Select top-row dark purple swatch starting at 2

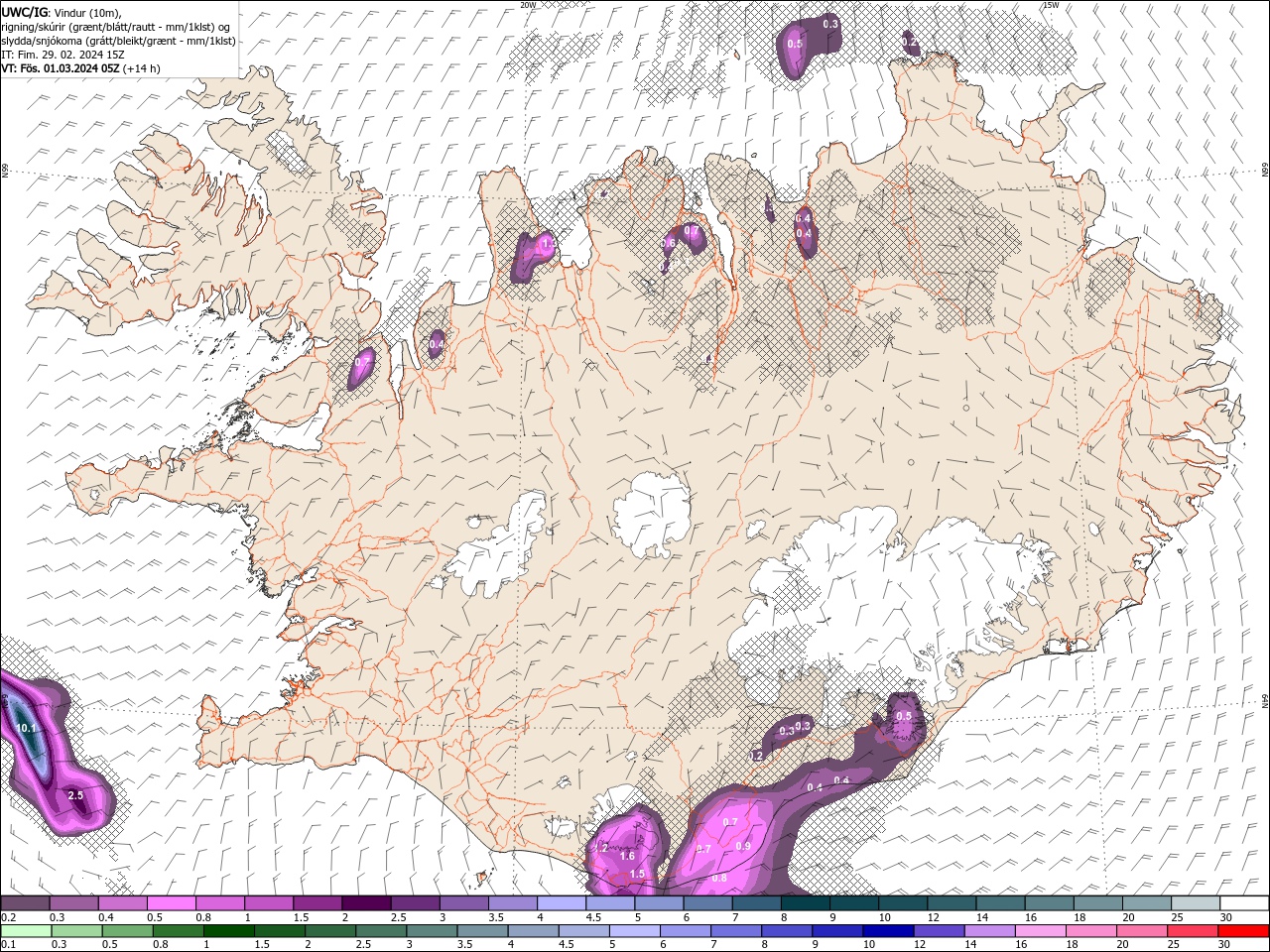(x=366, y=903)
